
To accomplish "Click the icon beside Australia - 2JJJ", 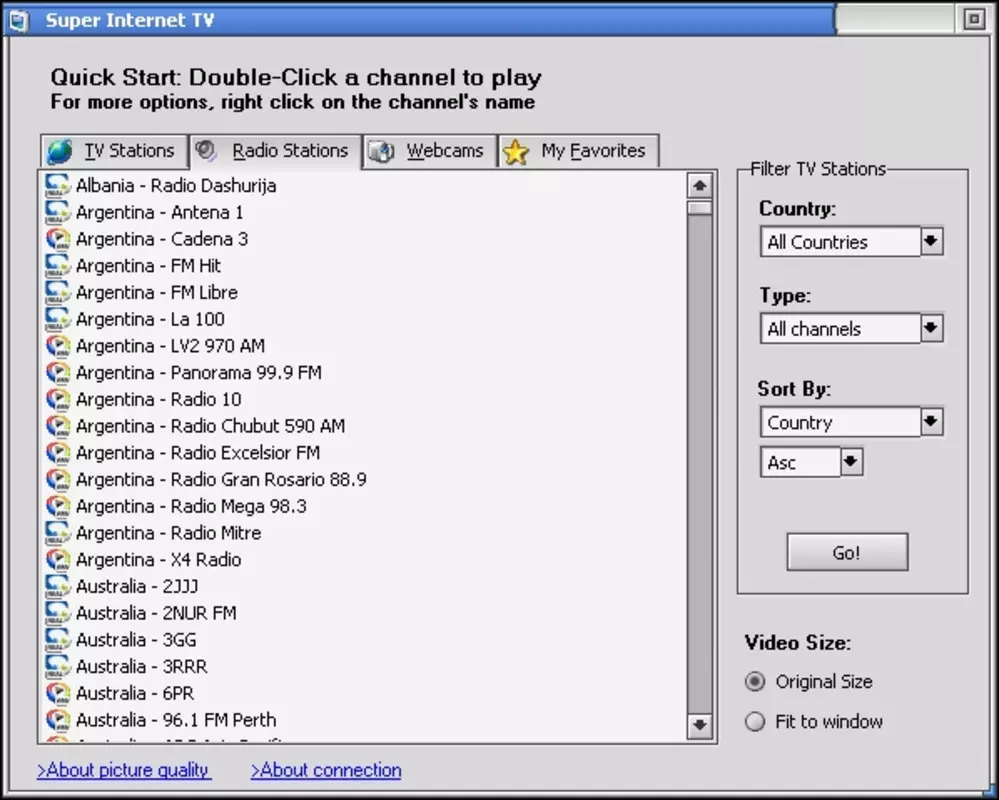I will pos(57,587).
